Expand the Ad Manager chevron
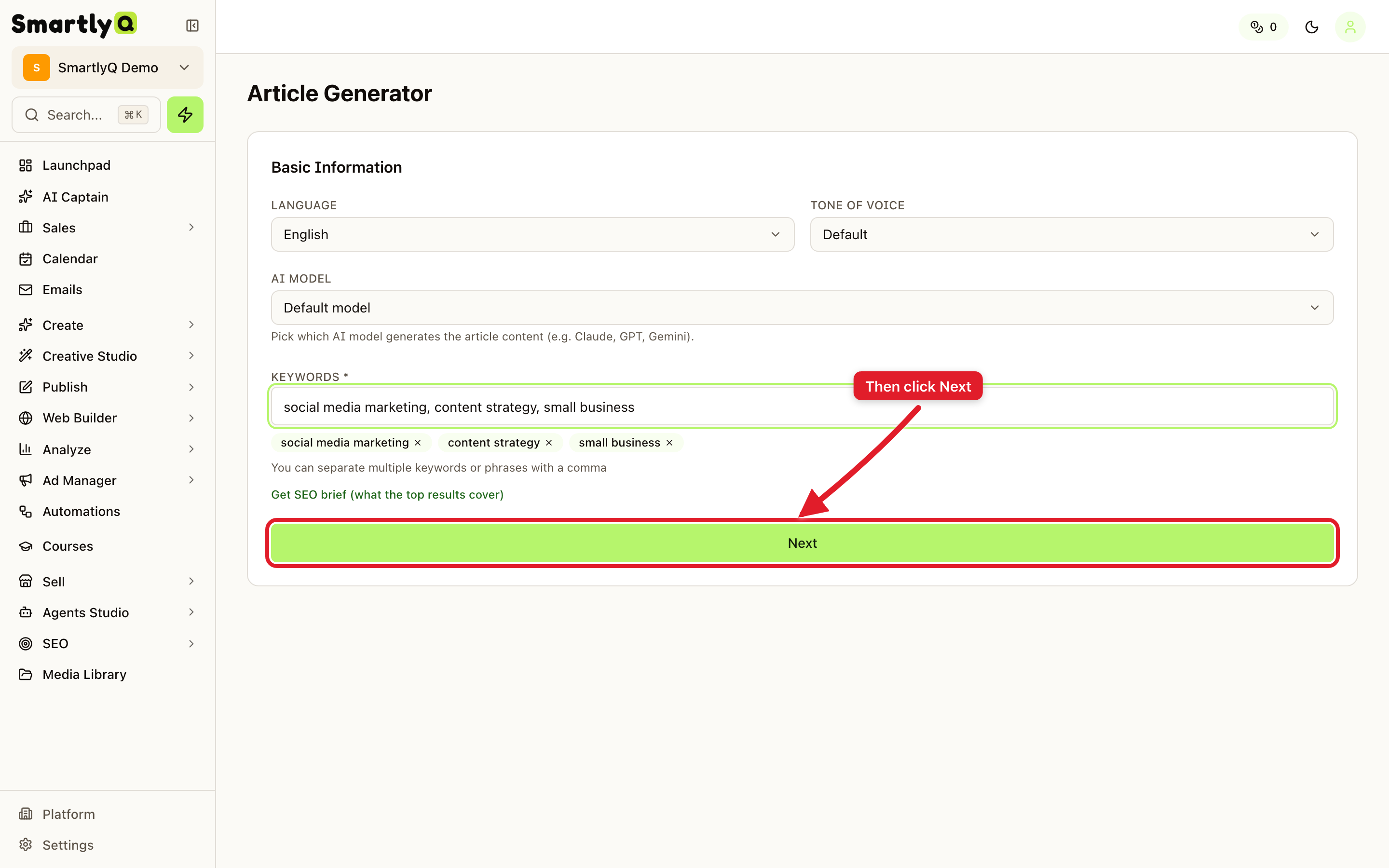 pyautogui.click(x=191, y=480)
